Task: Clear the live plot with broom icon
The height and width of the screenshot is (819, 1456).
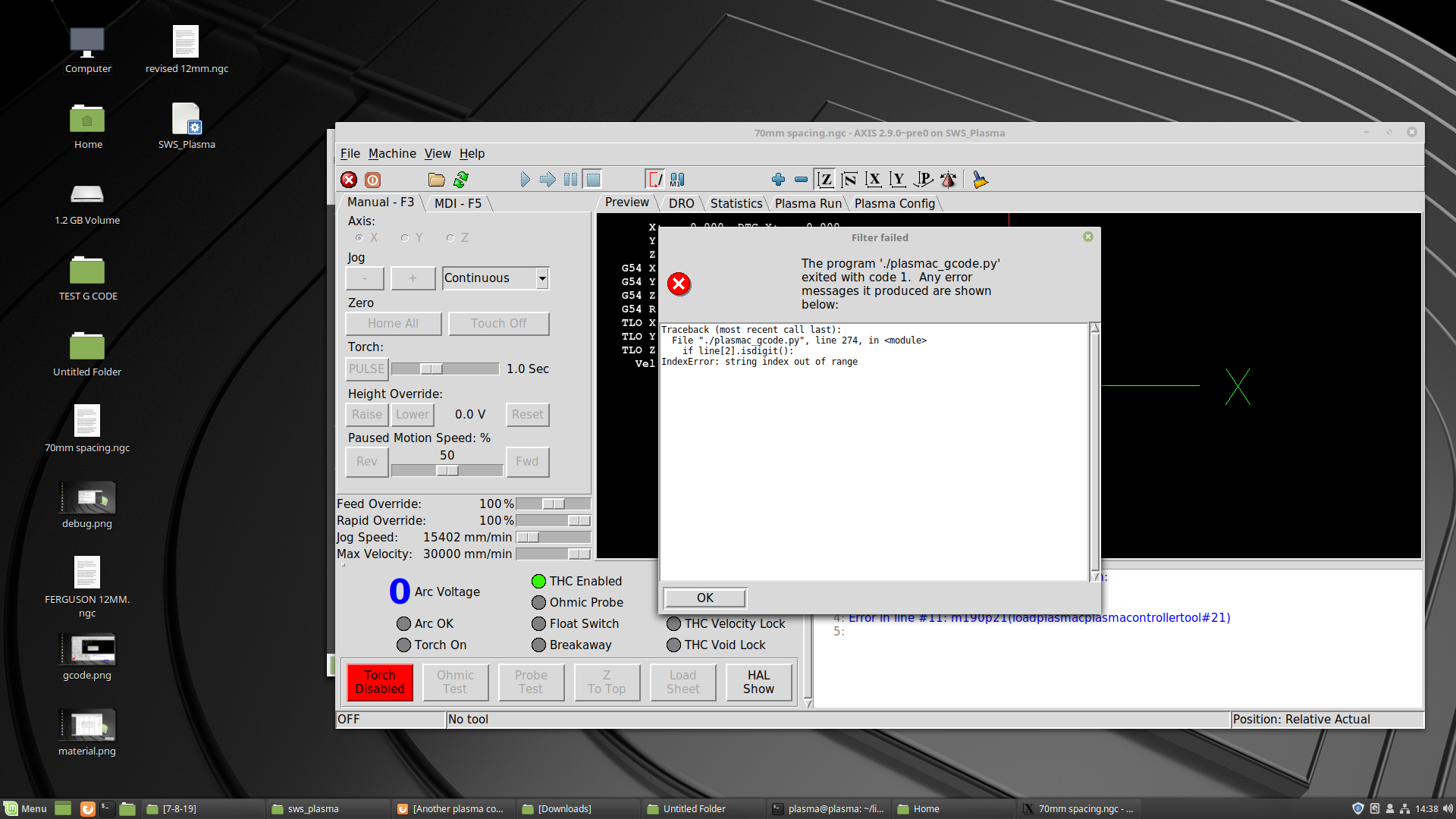Action: [981, 180]
